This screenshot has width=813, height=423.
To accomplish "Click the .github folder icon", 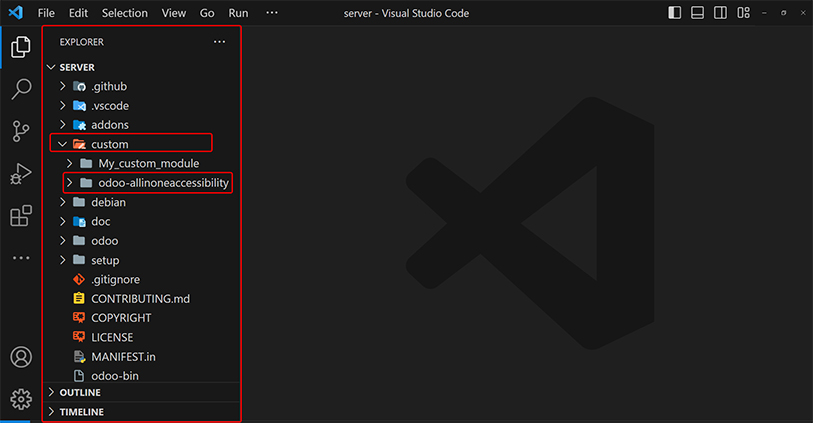I will point(79,87).
